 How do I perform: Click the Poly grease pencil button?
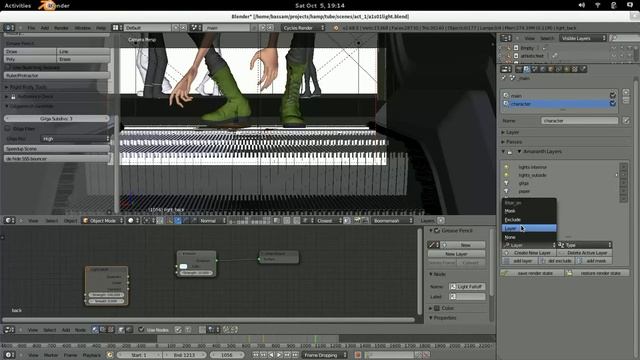[30, 59]
